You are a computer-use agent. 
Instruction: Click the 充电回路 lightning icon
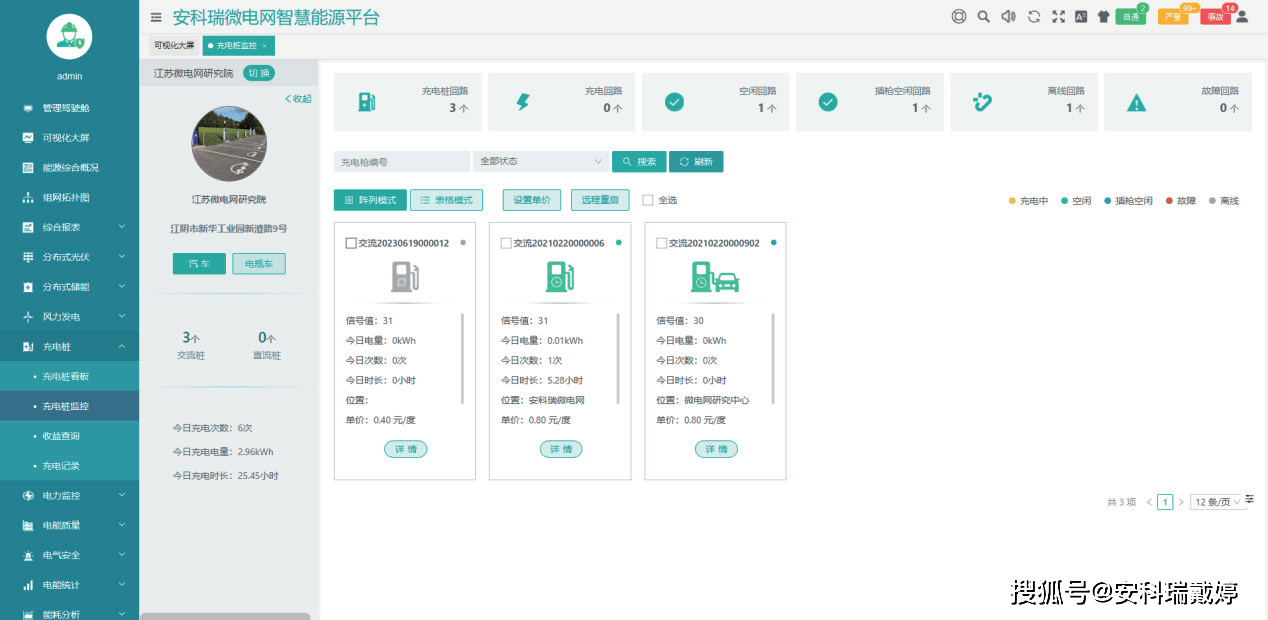522,101
